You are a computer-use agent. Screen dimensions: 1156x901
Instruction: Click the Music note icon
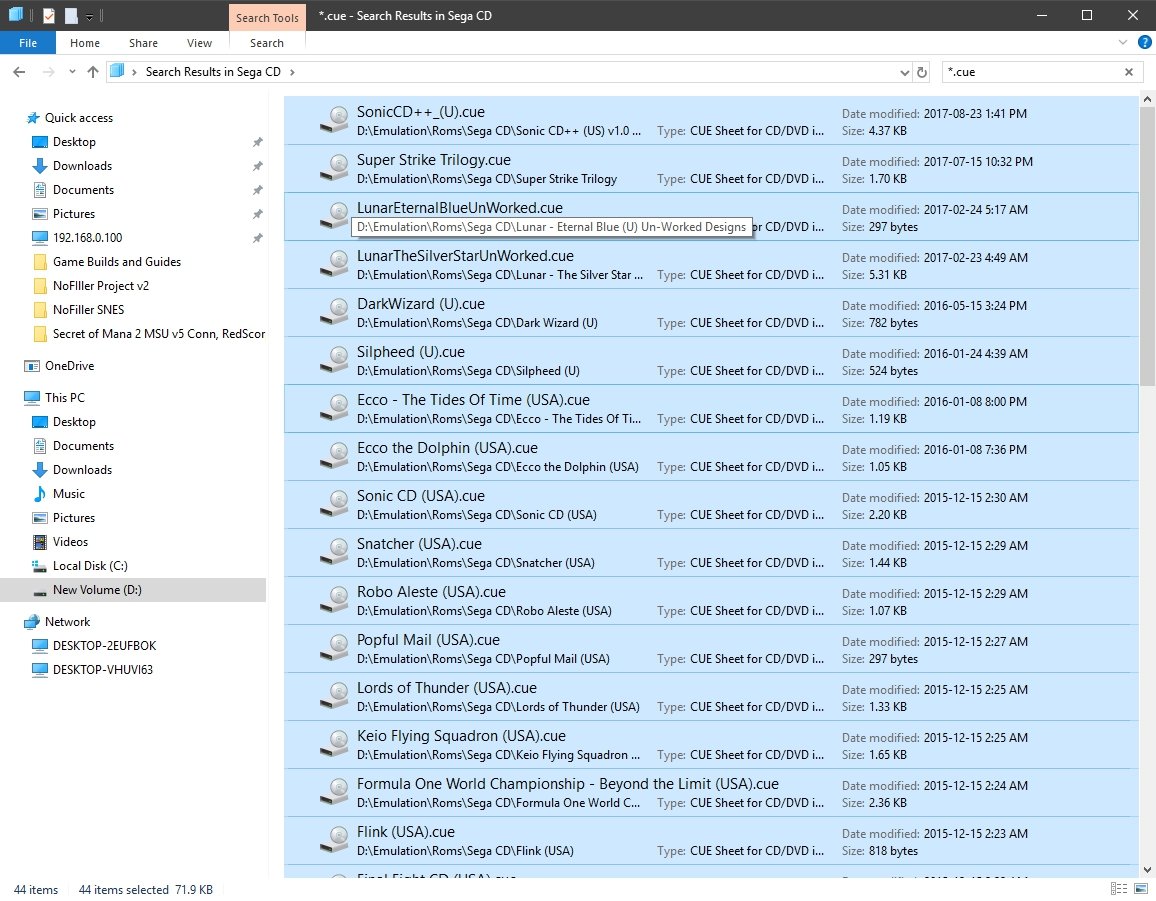coord(40,494)
